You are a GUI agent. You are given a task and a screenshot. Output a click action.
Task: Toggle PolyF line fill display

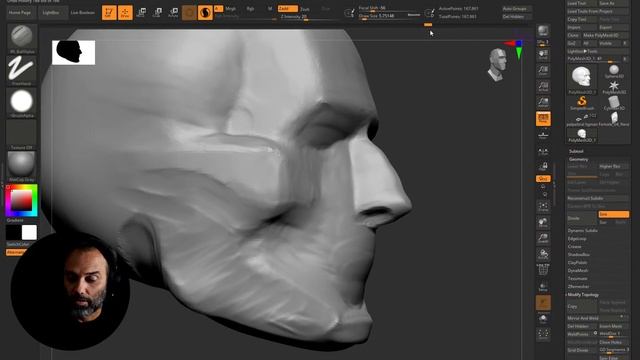coord(543,270)
